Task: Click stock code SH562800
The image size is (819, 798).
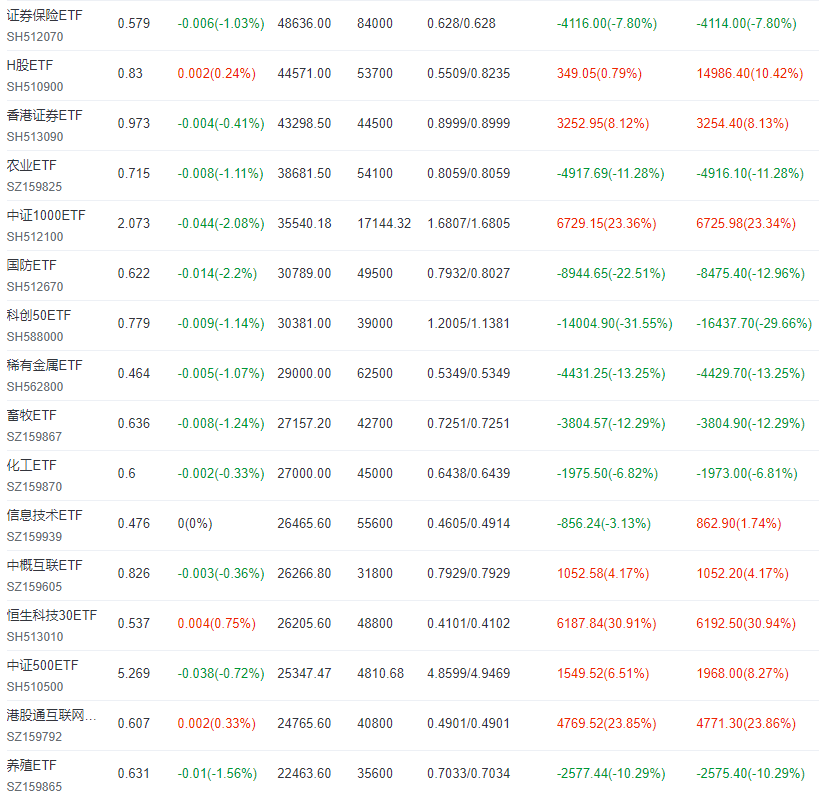Action: (35, 387)
